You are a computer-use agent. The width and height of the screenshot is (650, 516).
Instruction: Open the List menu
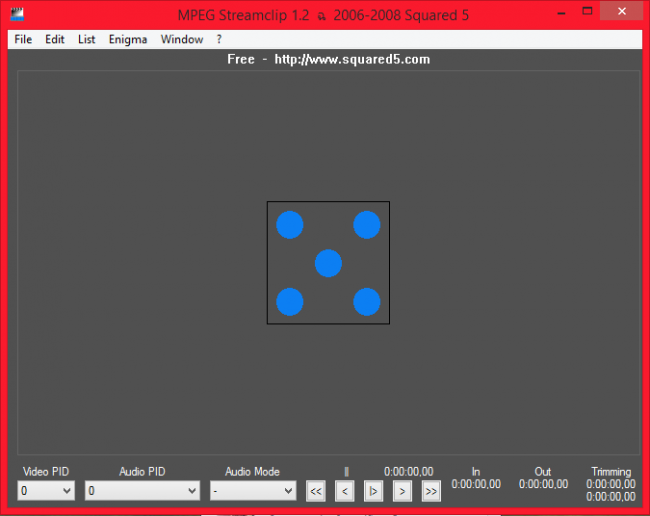(x=86, y=39)
